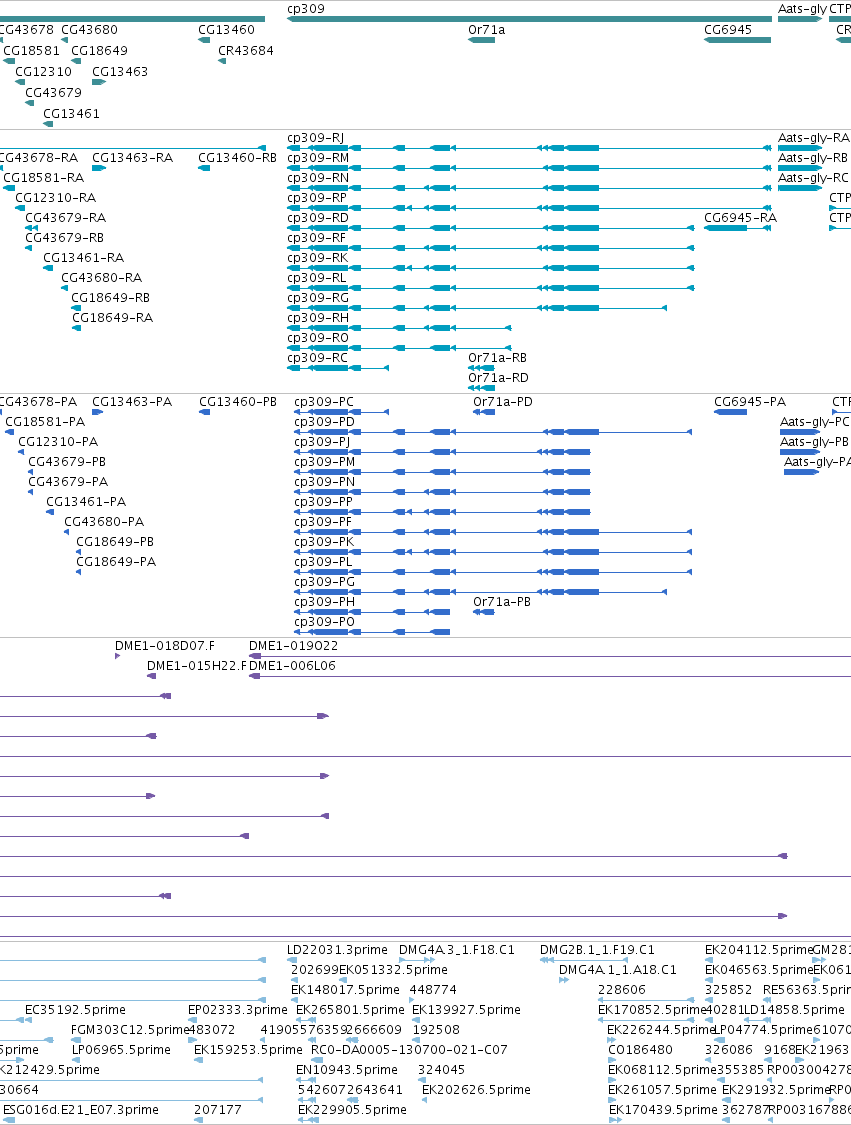Select the CG43680 gene label

89,29
